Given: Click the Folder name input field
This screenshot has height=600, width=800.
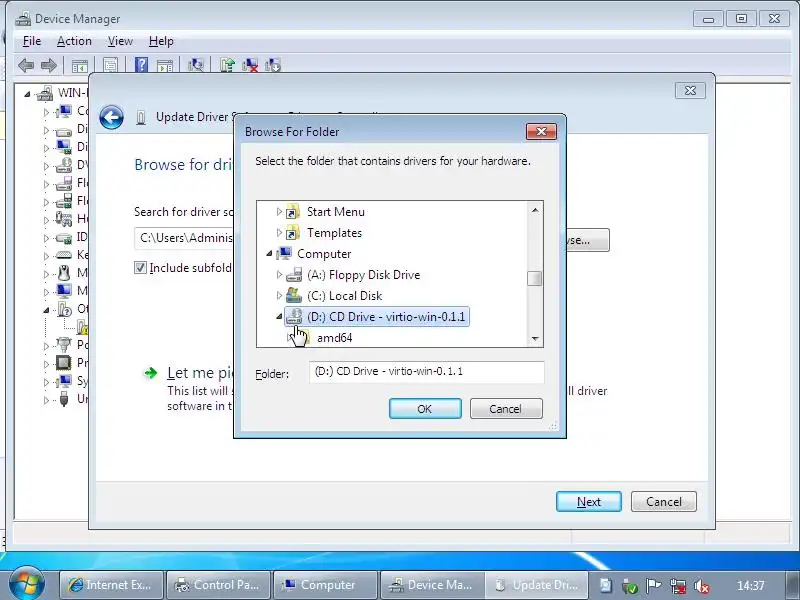Looking at the screenshot, I should coord(427,372).
